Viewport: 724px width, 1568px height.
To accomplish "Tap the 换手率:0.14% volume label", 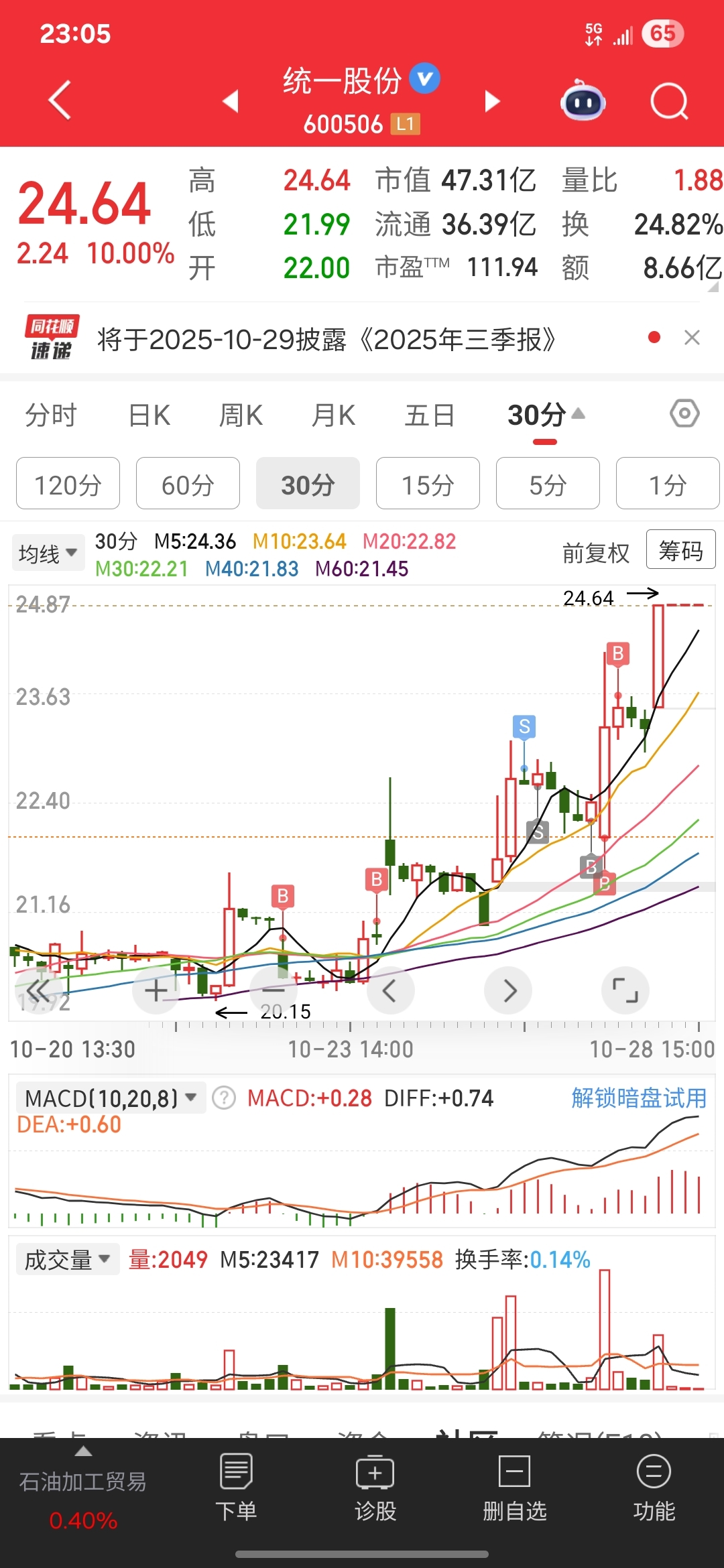I will coord(523,1260).
